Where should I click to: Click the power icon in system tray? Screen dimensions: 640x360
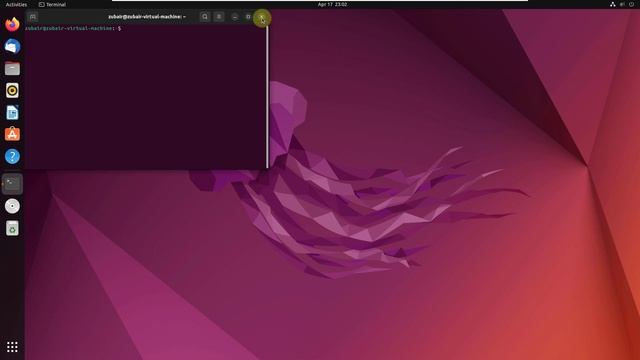632,4
